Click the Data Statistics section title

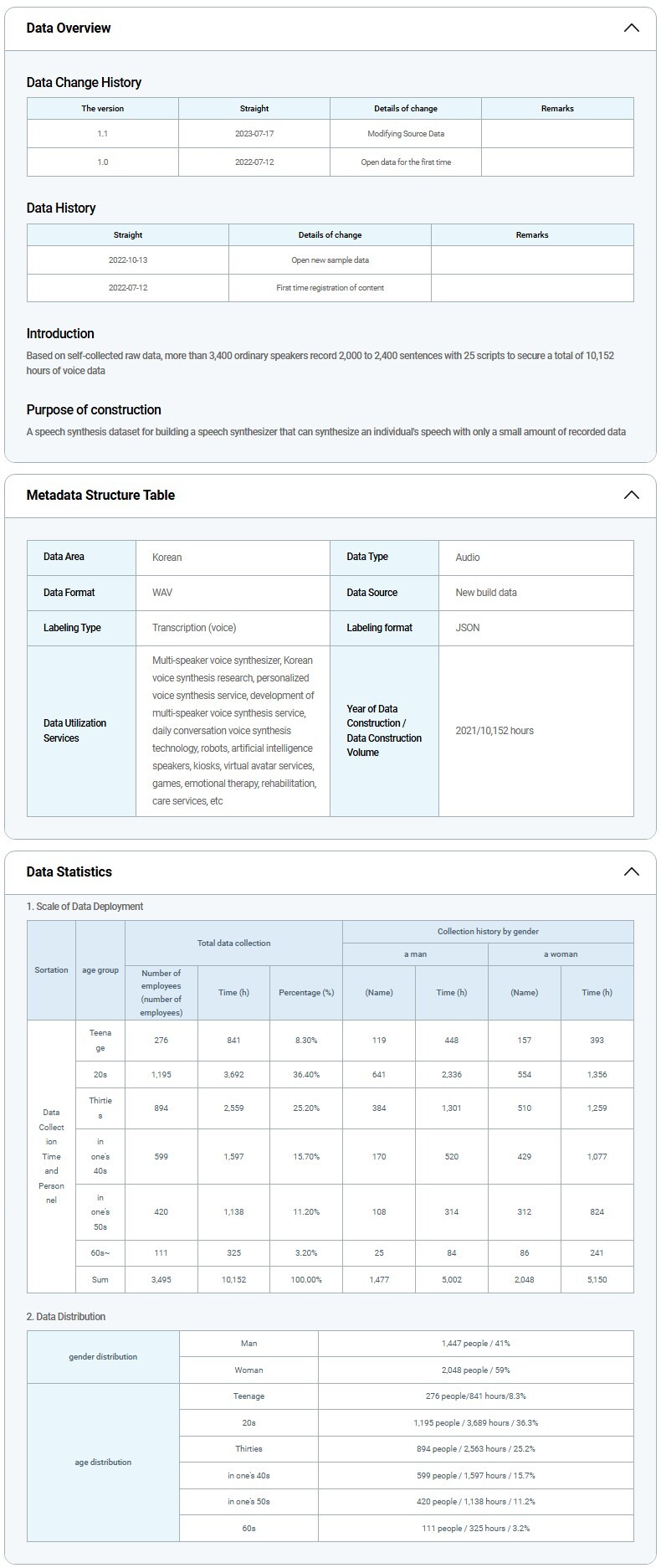[x=69, y=871]
